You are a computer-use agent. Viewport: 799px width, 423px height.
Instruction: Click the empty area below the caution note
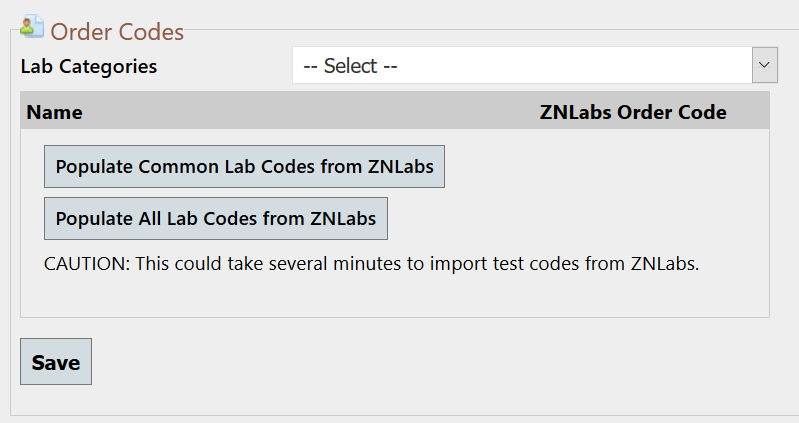tap(395, 297)
